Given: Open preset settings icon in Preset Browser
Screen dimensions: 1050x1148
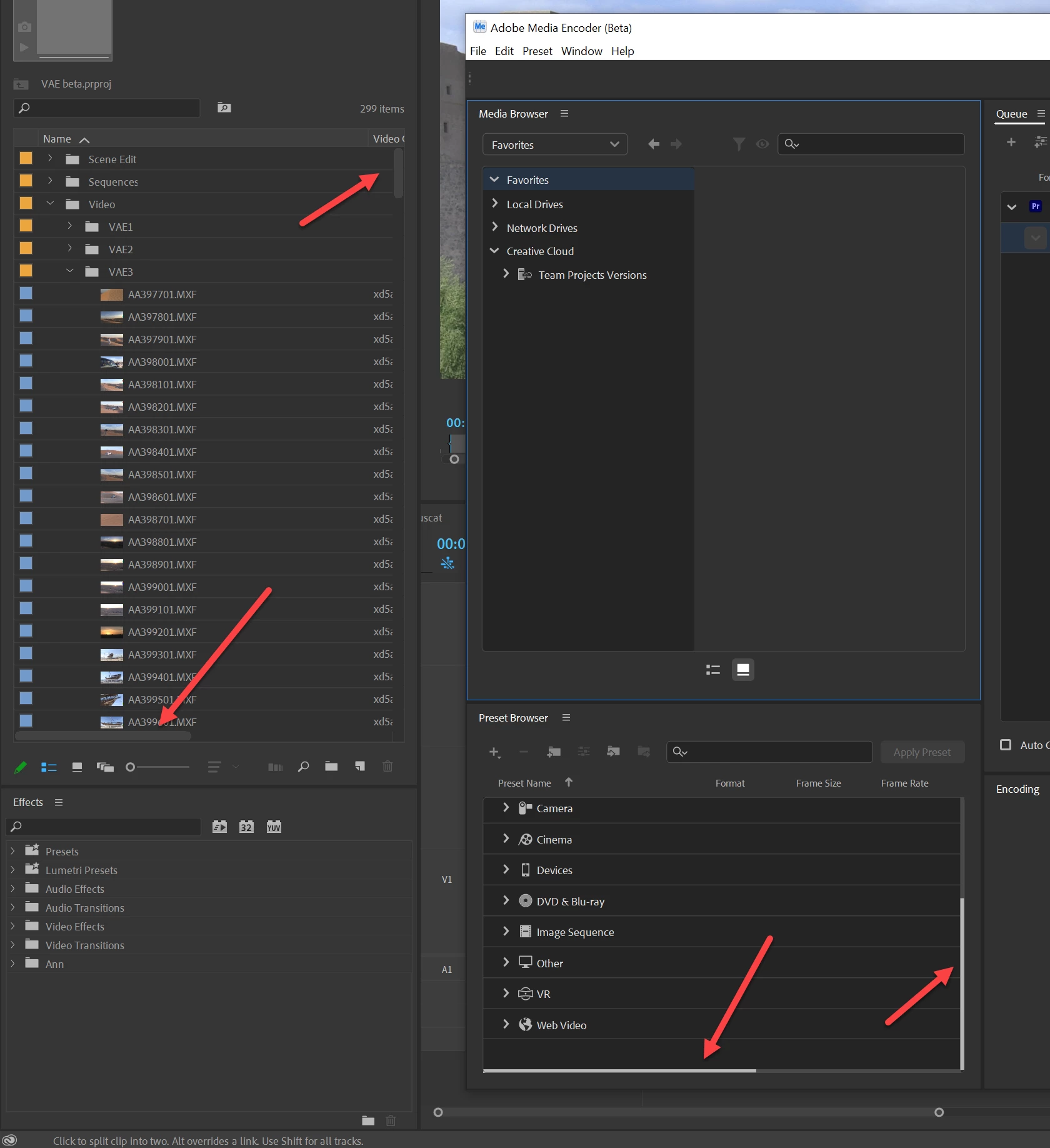Looking at the screenshot, I should point(584,752).
